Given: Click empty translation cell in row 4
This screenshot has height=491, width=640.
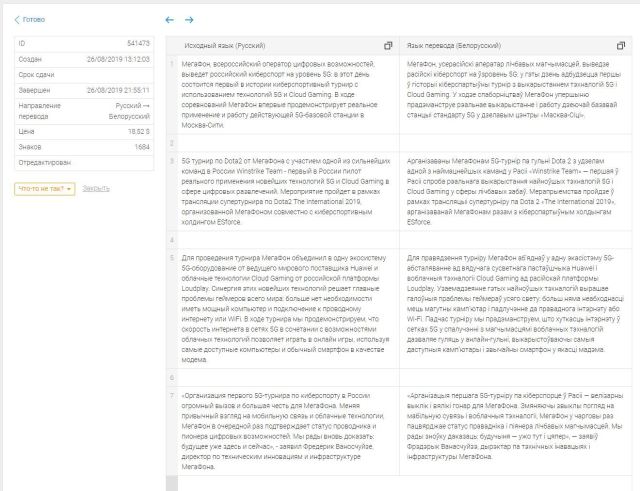Looking at the screenshot, I should [x=516, y=240].
